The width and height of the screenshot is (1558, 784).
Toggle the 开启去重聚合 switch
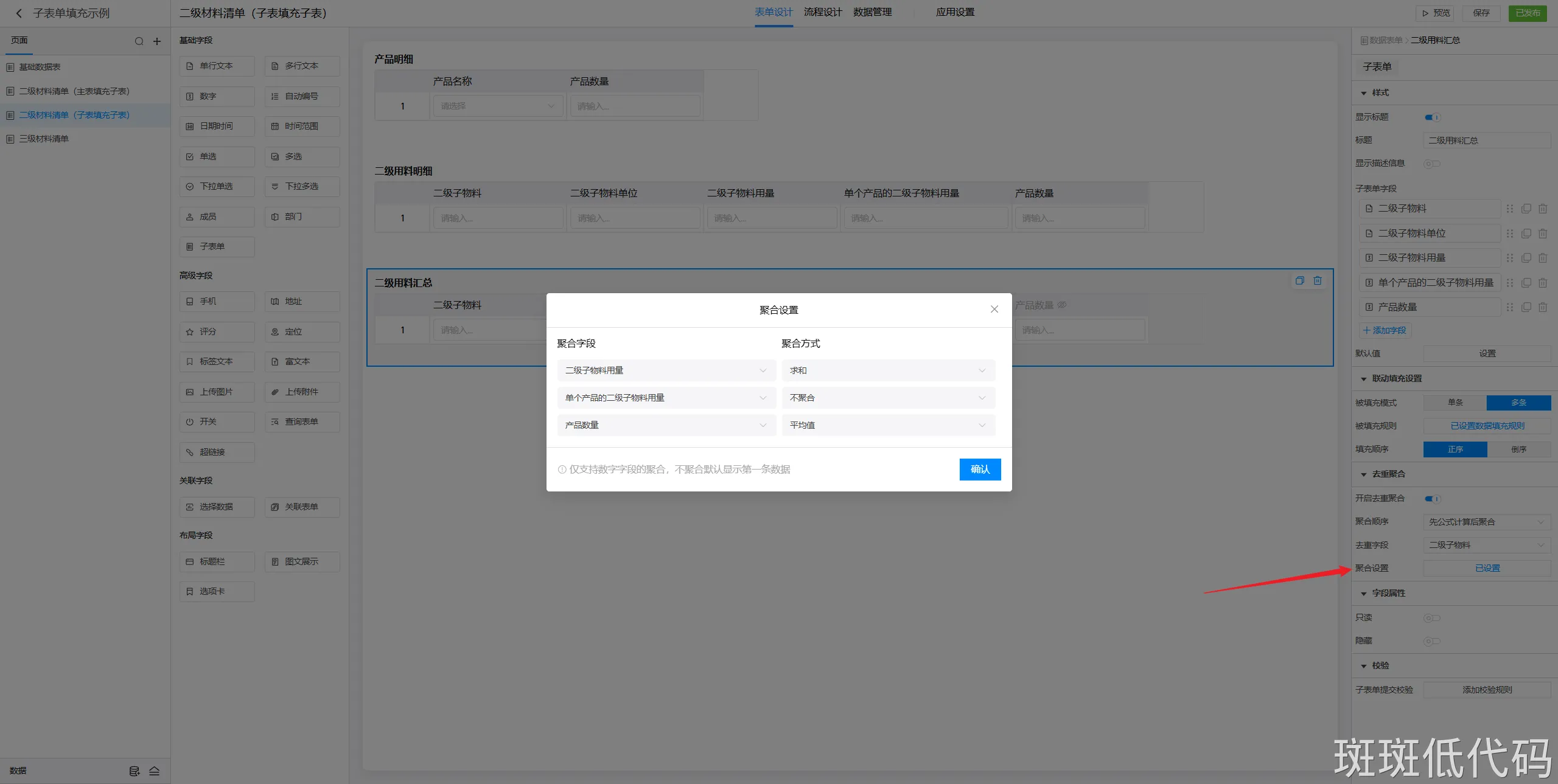pos(1432,499)
